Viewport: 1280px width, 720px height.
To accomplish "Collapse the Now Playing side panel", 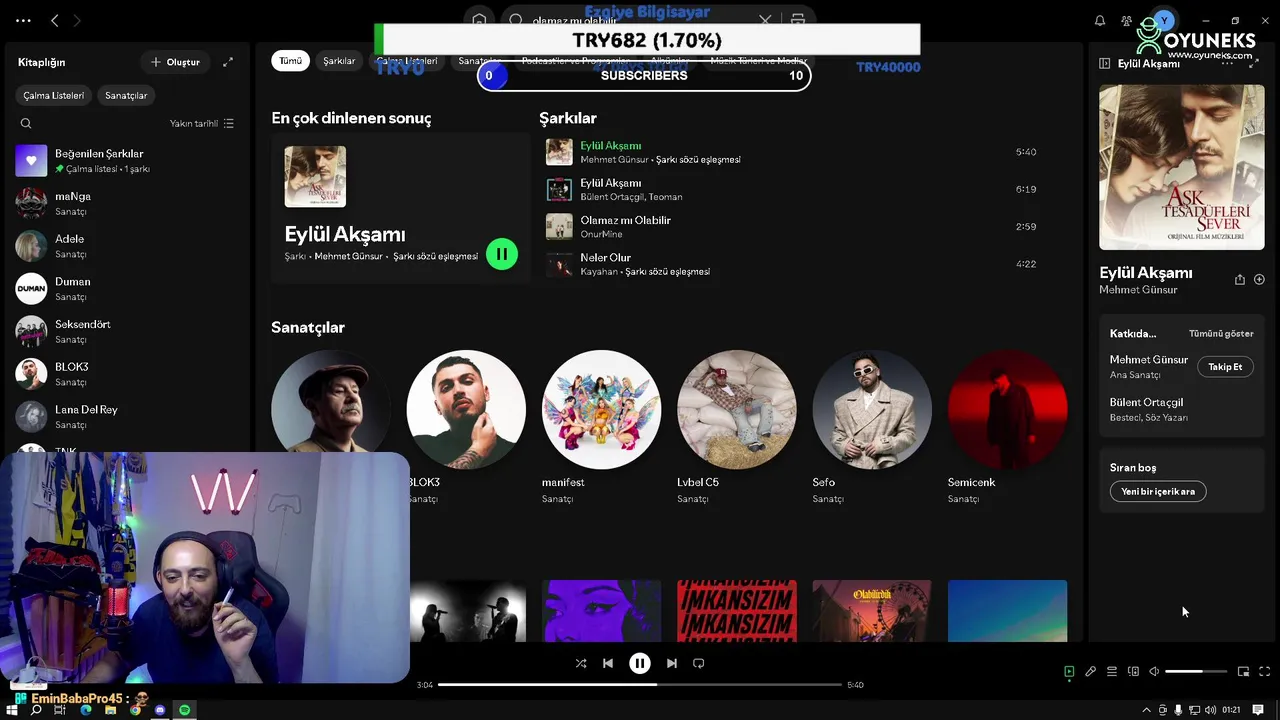I will 1104,63.
